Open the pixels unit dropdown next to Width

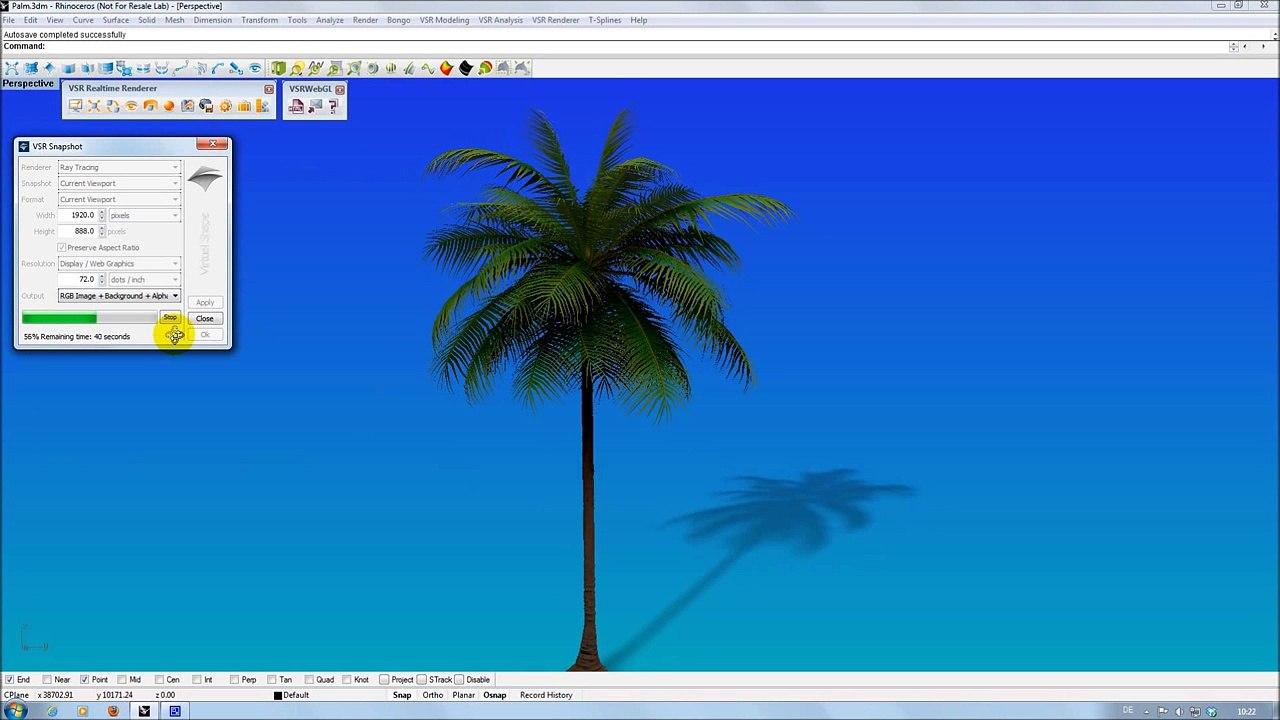click(x=144, y=215)
